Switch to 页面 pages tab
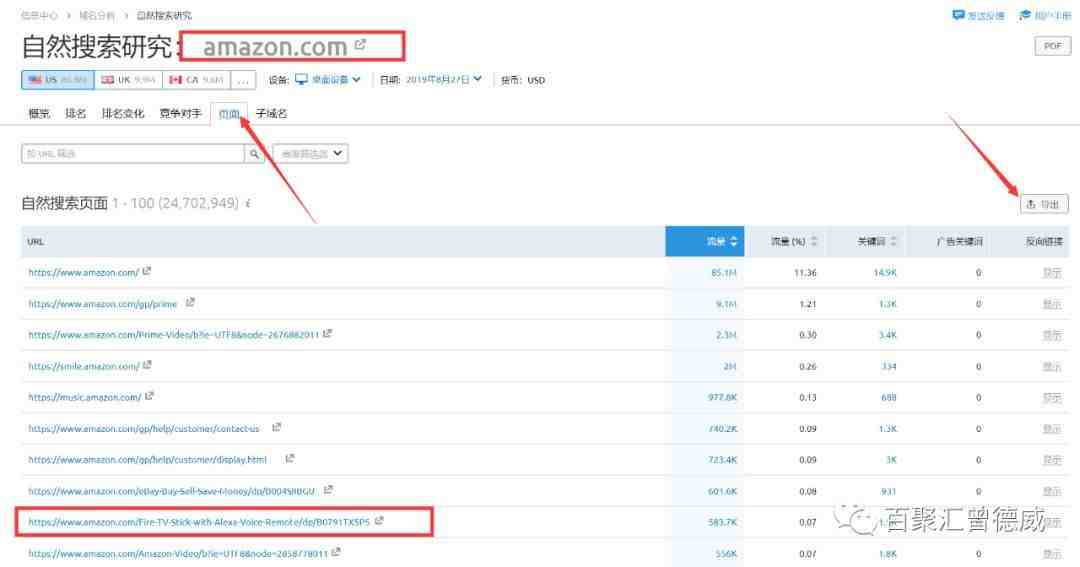Image resolution: width=1080 pixels, height=567 pixels. coord(229,114)
